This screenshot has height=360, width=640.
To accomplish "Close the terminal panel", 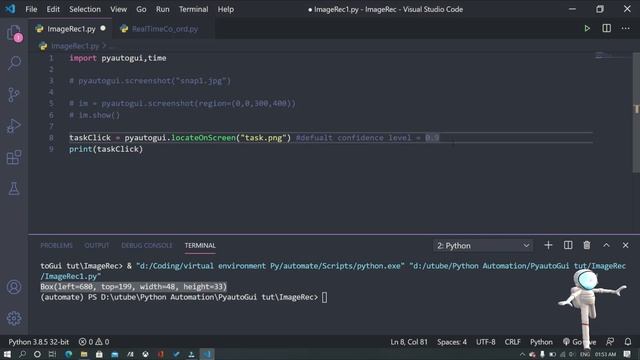I will point(625,245).
